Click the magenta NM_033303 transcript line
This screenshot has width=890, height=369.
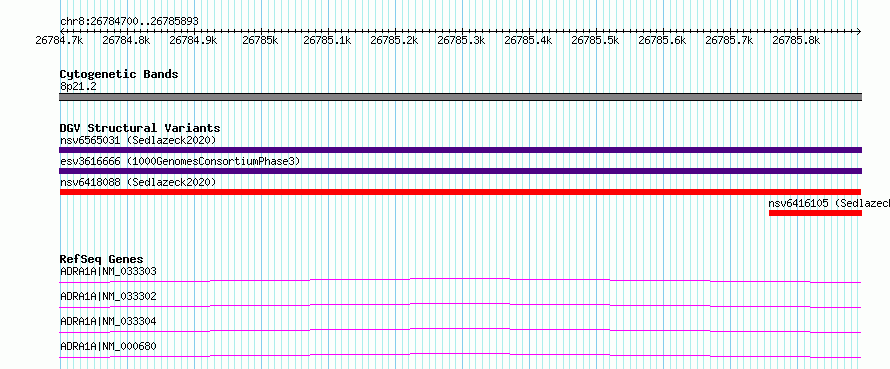point(460,278)
